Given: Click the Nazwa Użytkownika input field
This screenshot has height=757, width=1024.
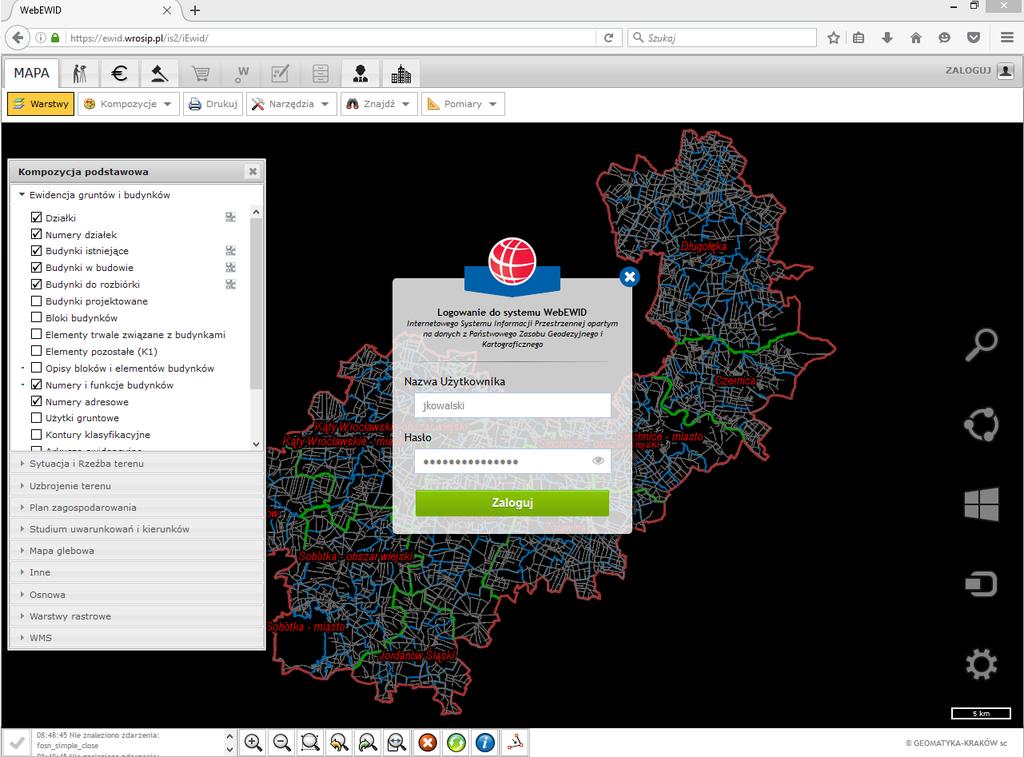Looking at the screenshot, I should pos(513,406).
